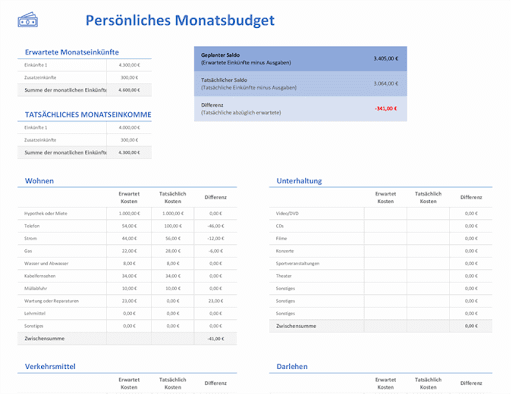Click the Konzerte actual cost cell
The height and width of the screenshot is (394, 512).
pos(428,251)
